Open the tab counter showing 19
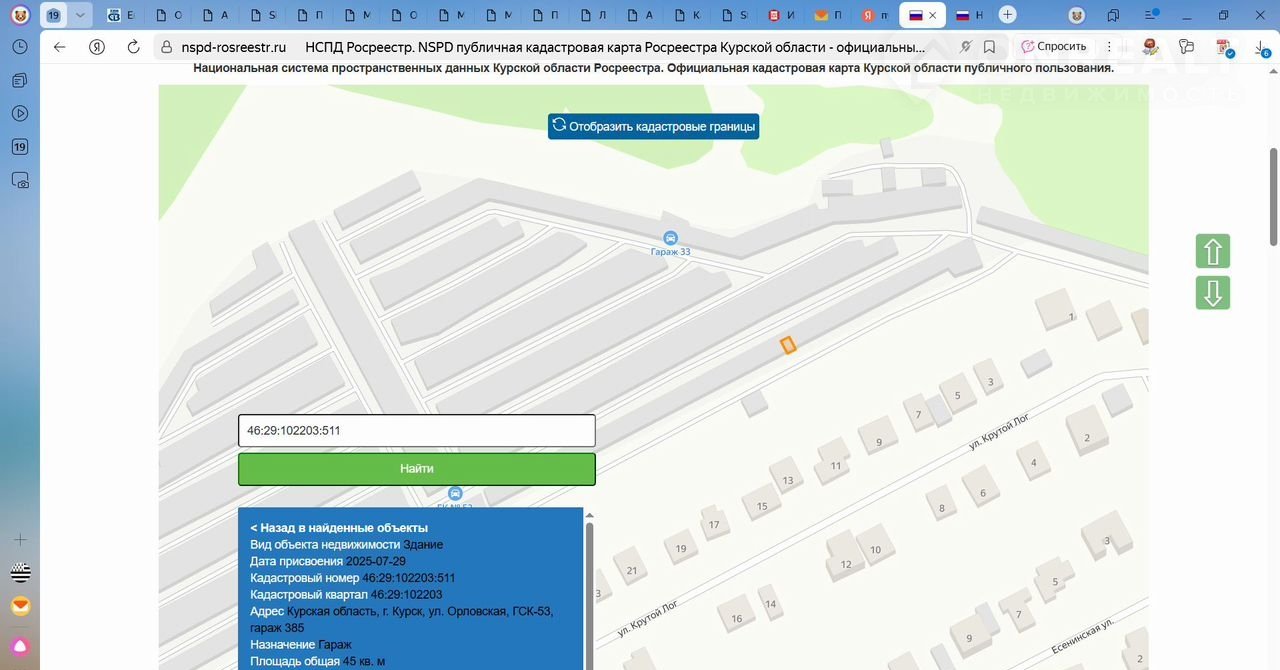This screenshot has height=670, width=1280. (53, 15)
